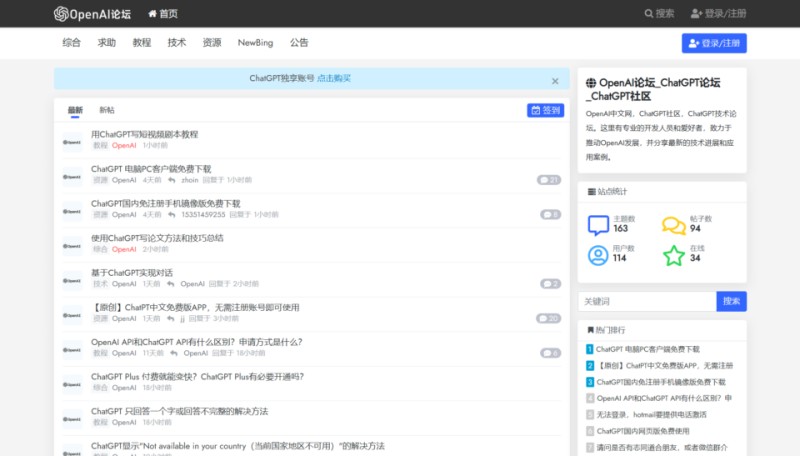Click avatar beside 基于ChatGPT实现对话
Screen dimensions: 800x456
pos(72,281)
